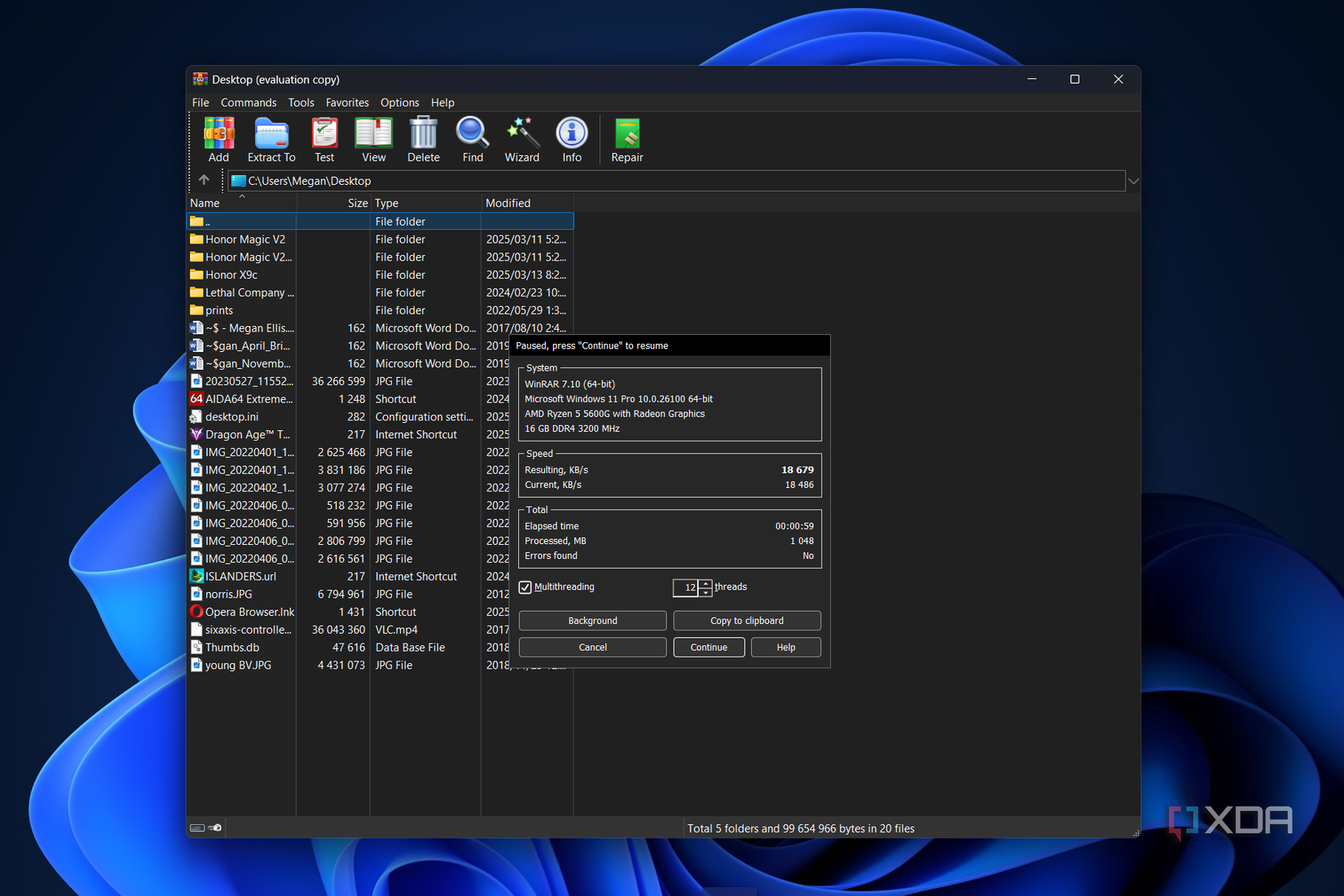Open the View file icon
Viewport: 1344px width, 896px height.
tap(373, 138)
